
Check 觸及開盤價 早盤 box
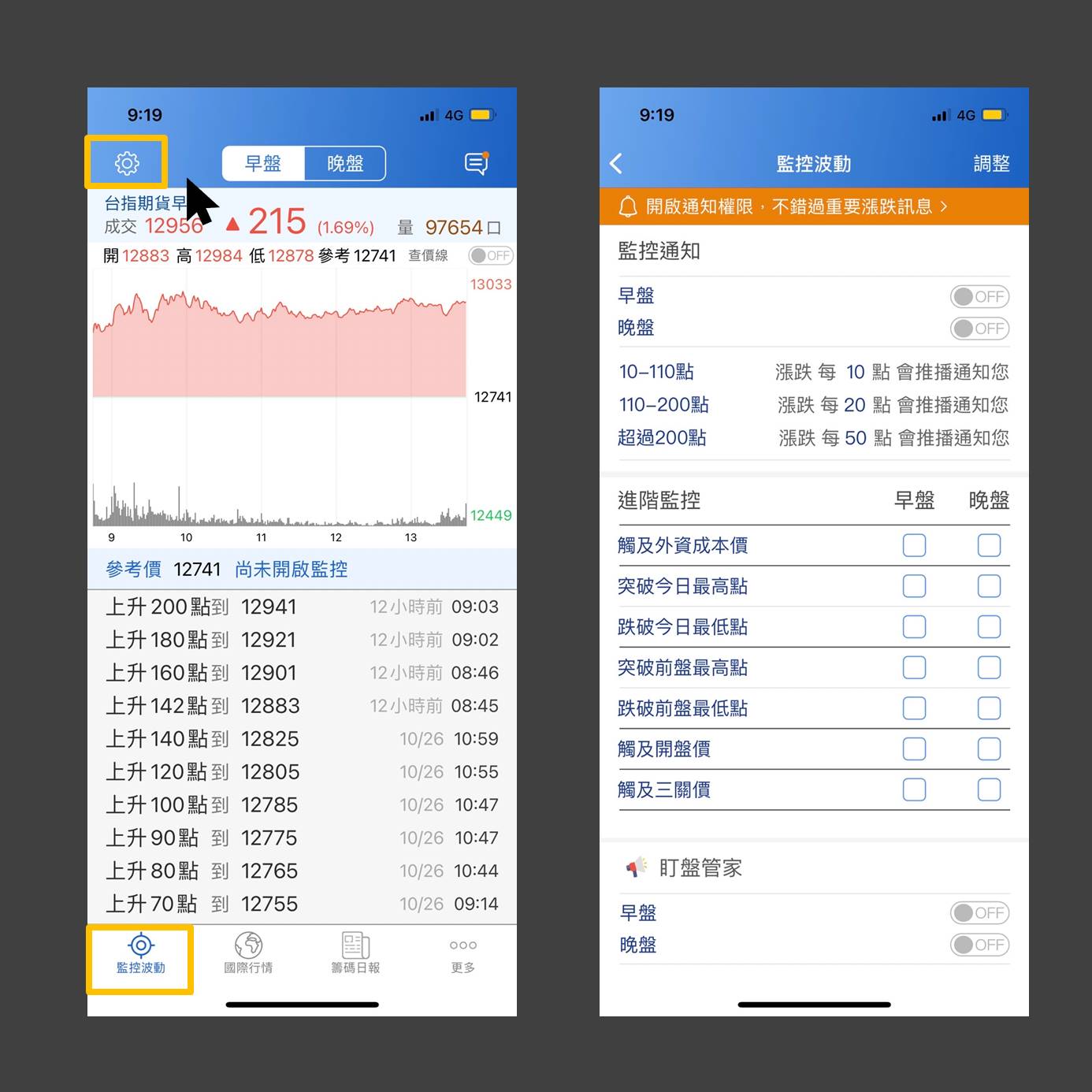914,748
